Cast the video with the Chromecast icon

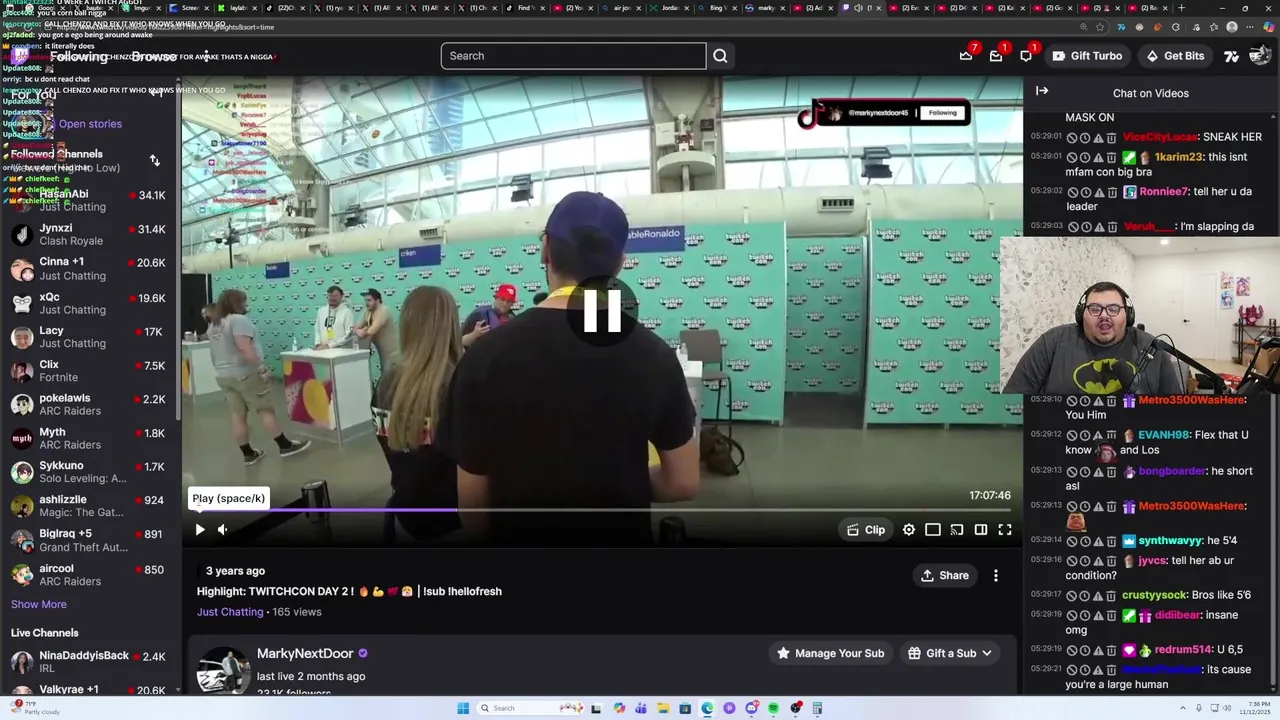(957, 530)
